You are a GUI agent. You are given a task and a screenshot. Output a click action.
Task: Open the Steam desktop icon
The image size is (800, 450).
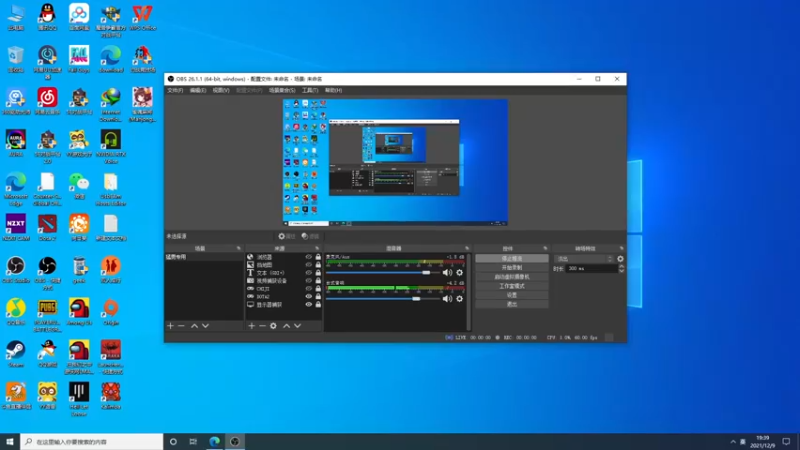(16, 354)
